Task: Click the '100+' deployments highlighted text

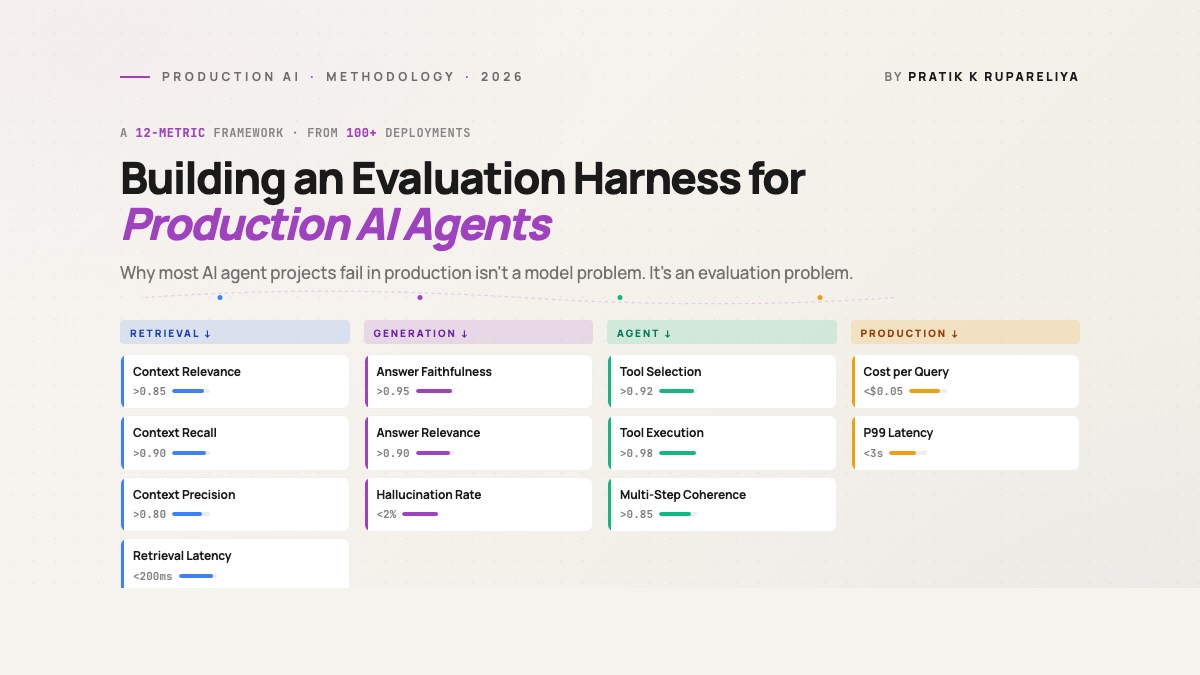Action: [x=361, y=133]
